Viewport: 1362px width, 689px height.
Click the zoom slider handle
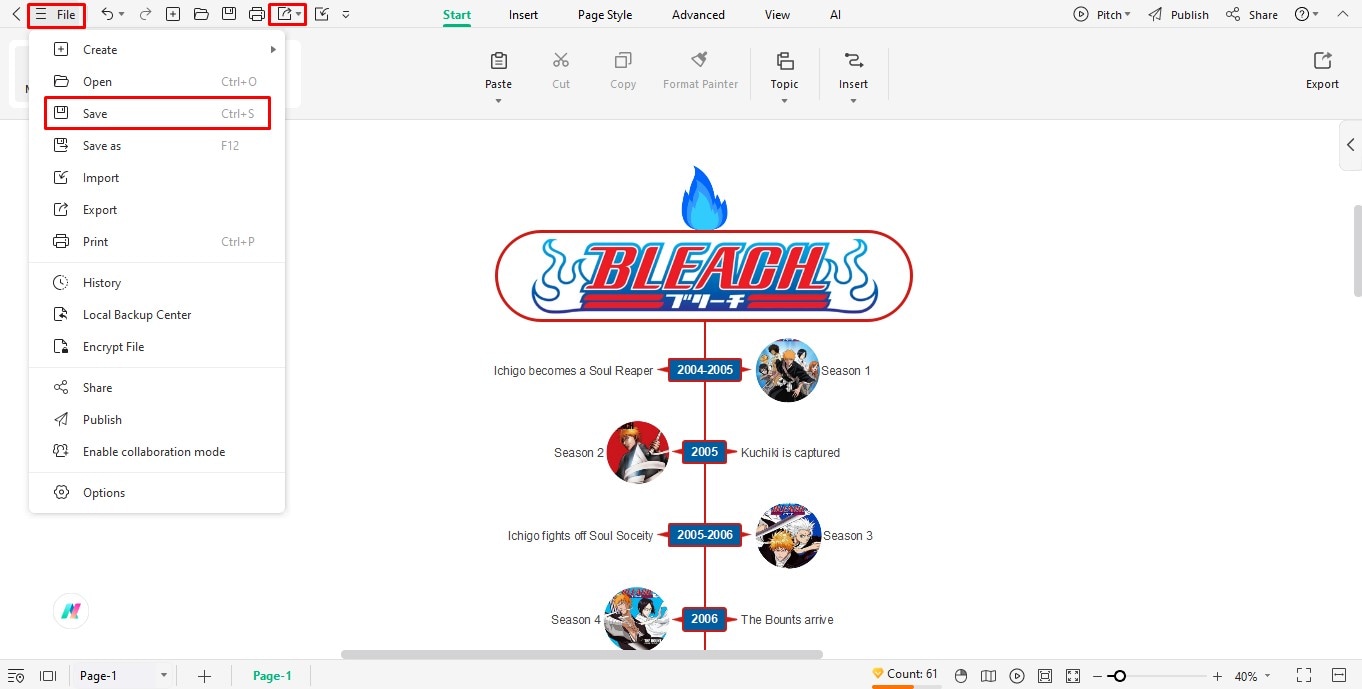tap(1120, 676)
